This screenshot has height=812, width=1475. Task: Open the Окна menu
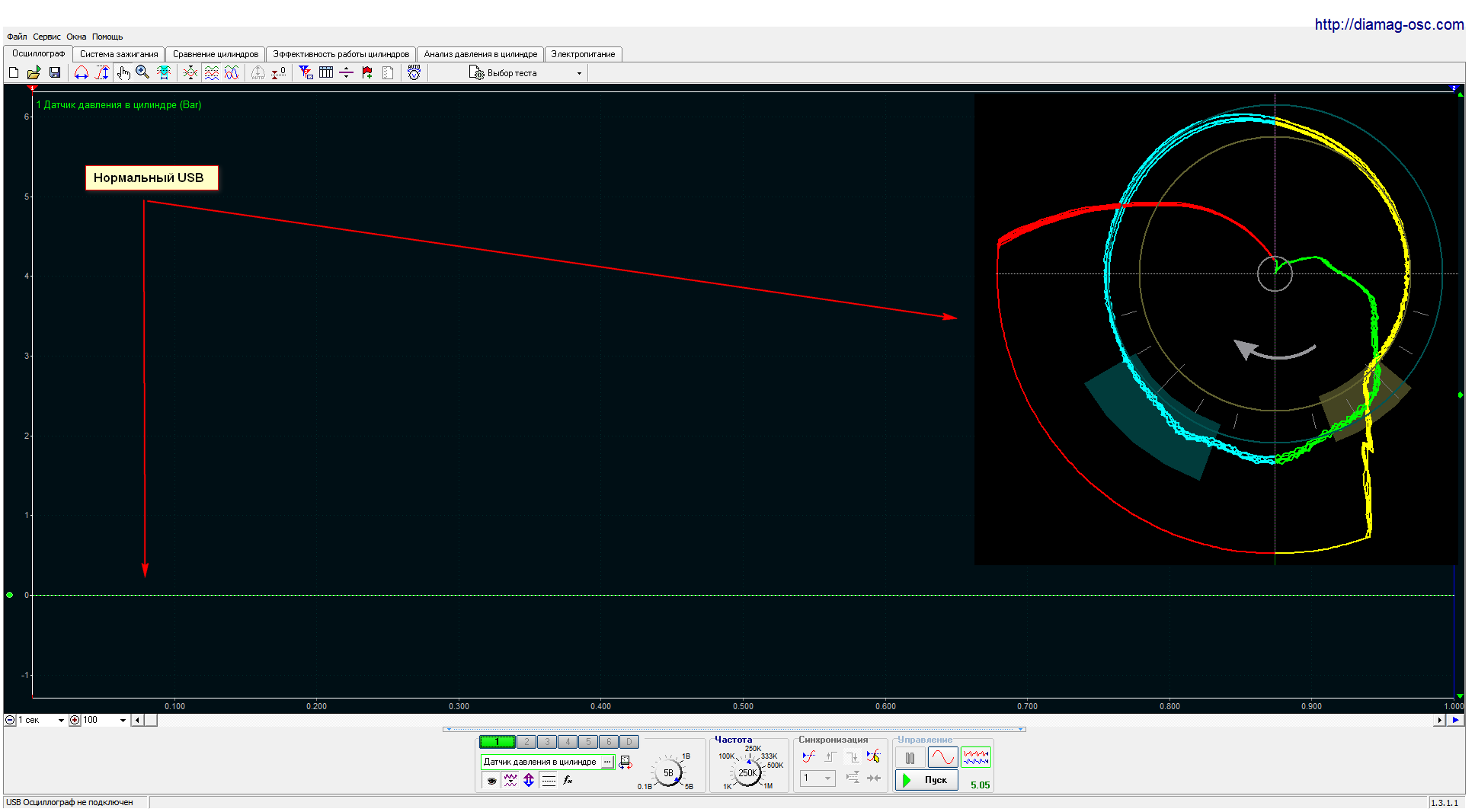76,37
